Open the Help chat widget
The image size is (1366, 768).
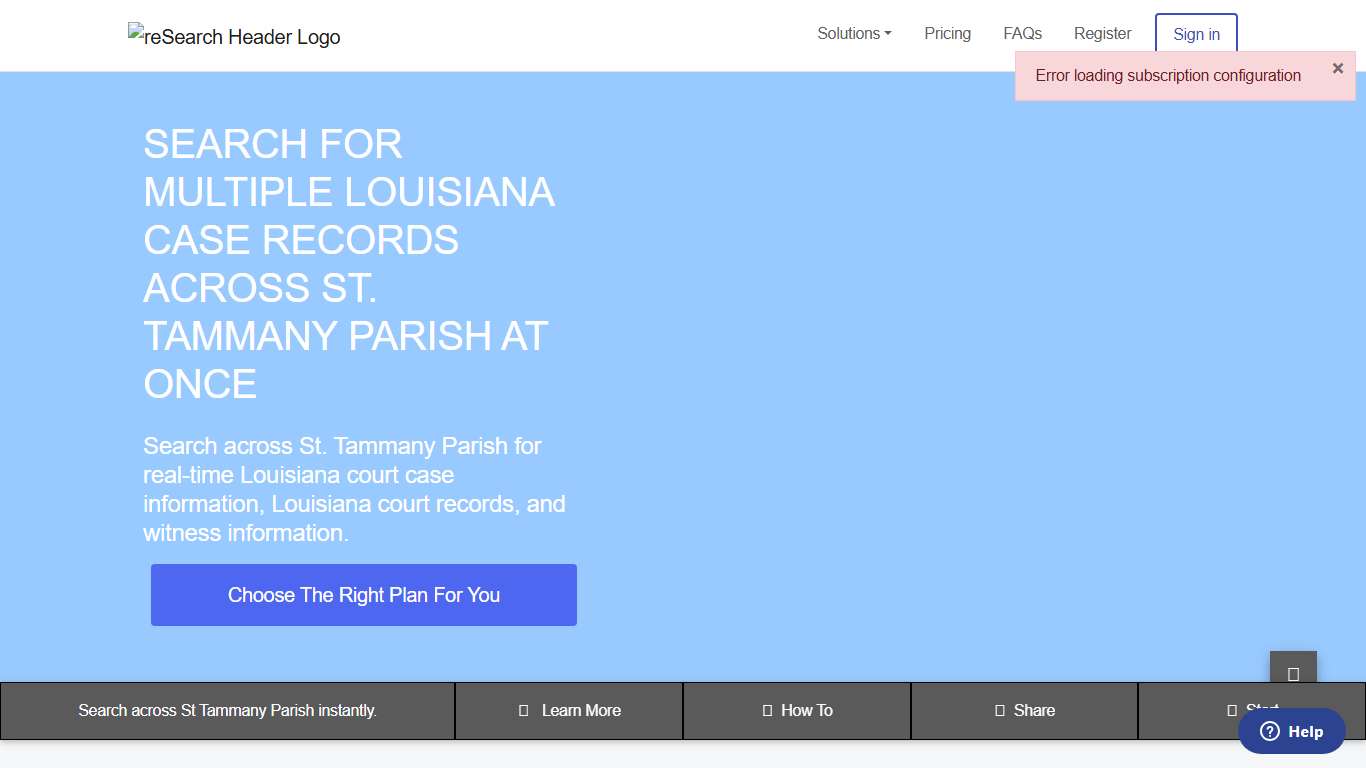[x=1291, y=731]
